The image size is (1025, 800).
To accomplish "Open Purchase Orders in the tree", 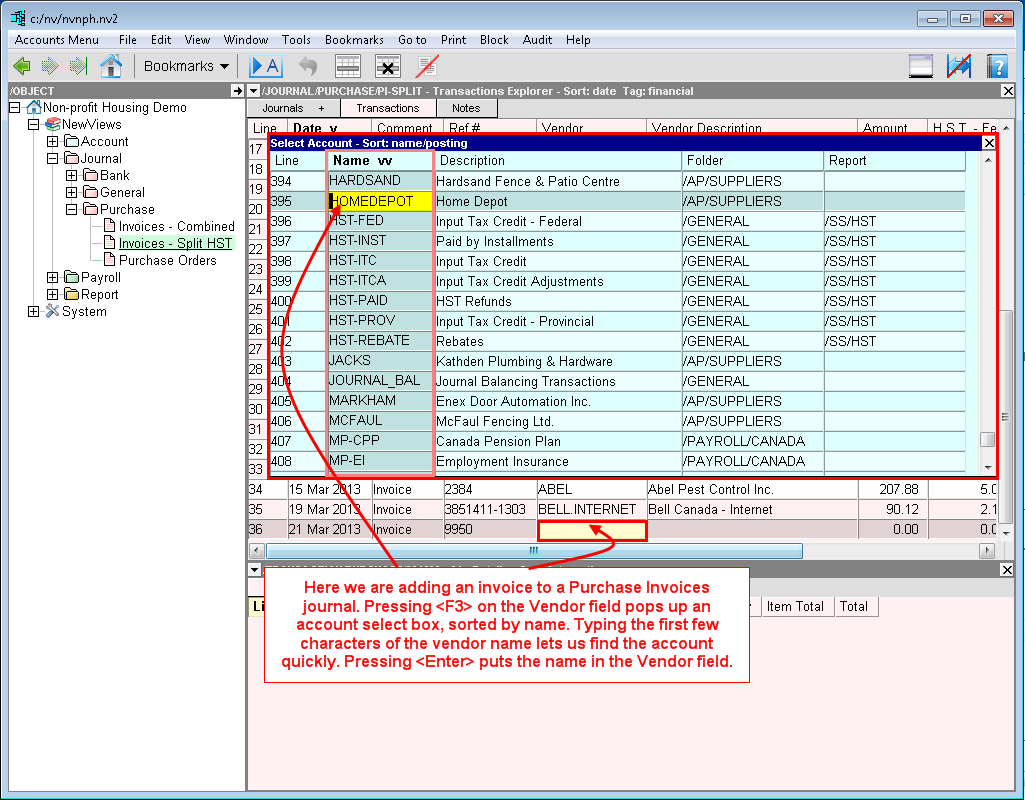I will tap(167, 261).
